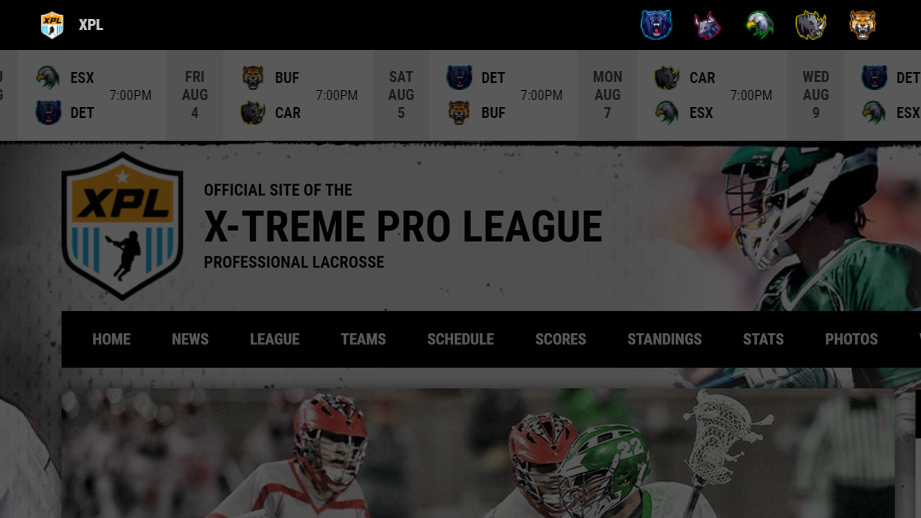Select the red wolf team logo
The image size is (921, 518).
(707, 25)
